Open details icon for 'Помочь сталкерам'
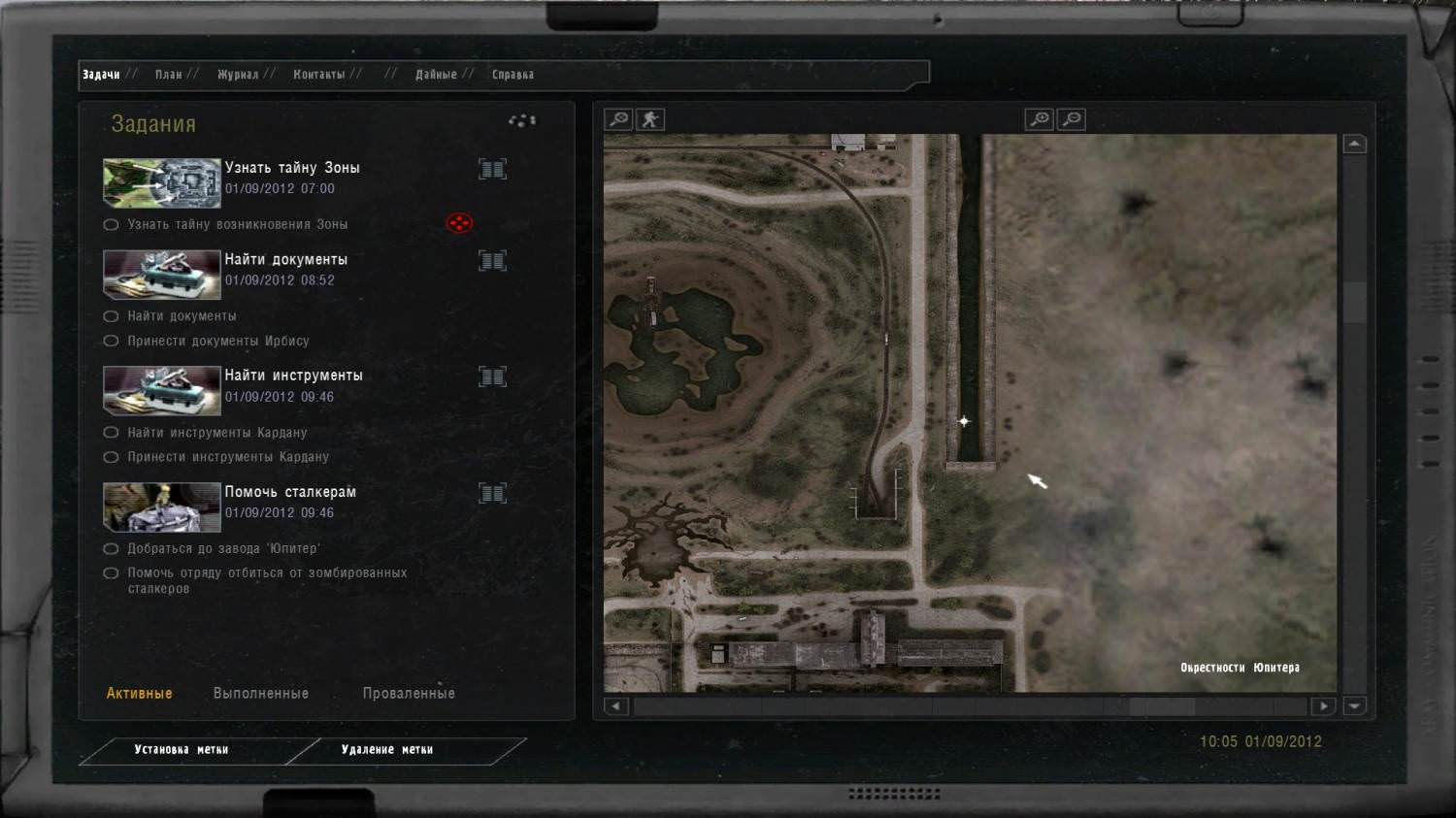The height and width of the screenshot is (818, 1456). 492,493
